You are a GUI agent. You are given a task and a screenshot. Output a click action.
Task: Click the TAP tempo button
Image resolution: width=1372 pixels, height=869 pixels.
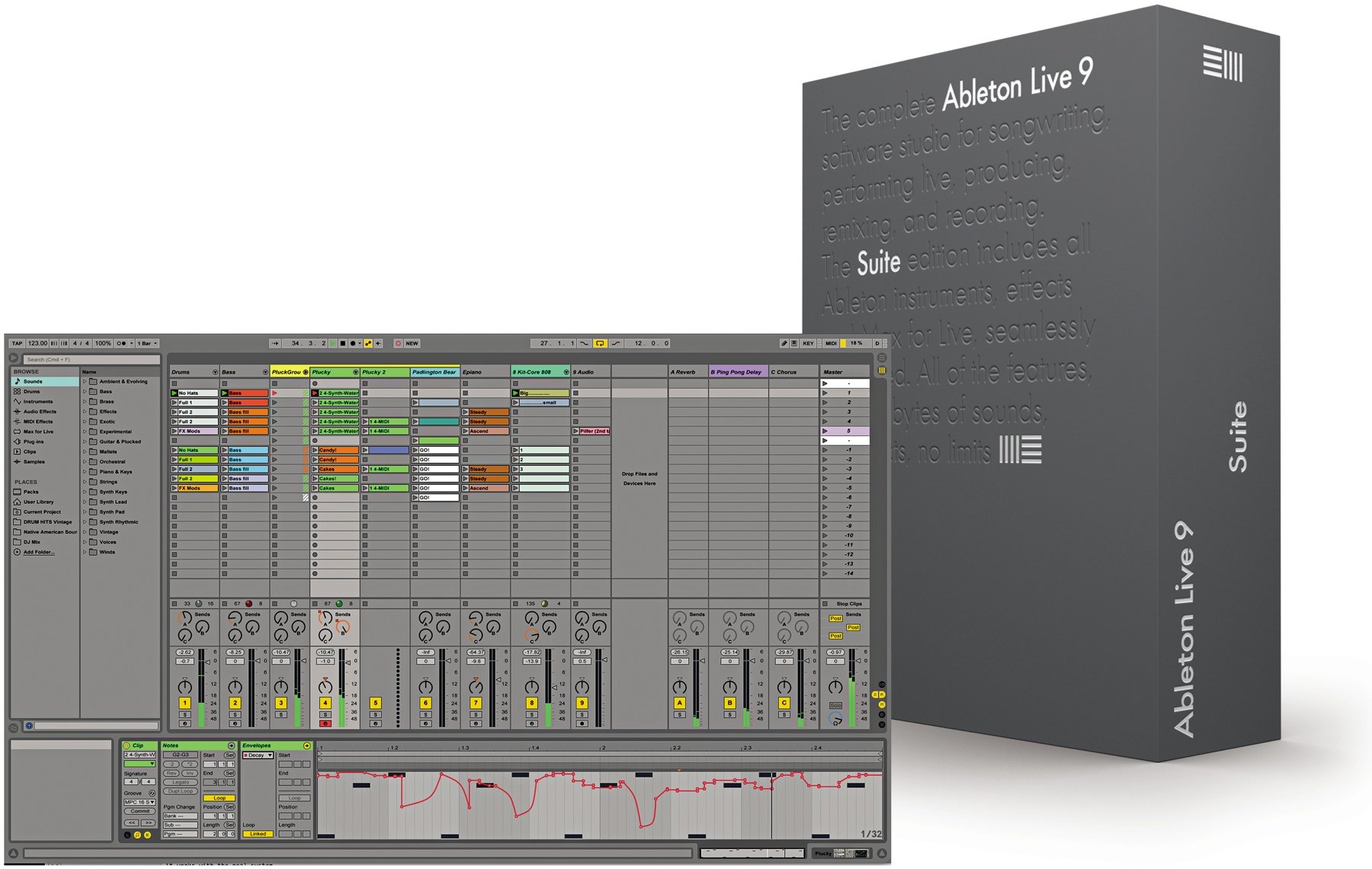point(17,344)
